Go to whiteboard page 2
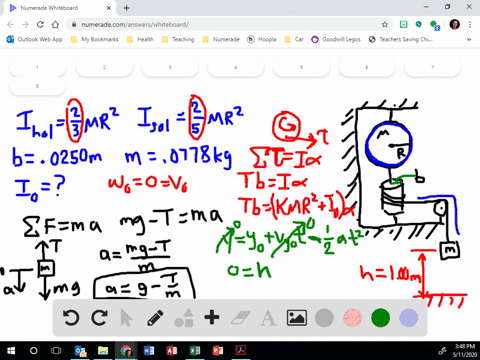The image size is (480, 360). point(104,67)
